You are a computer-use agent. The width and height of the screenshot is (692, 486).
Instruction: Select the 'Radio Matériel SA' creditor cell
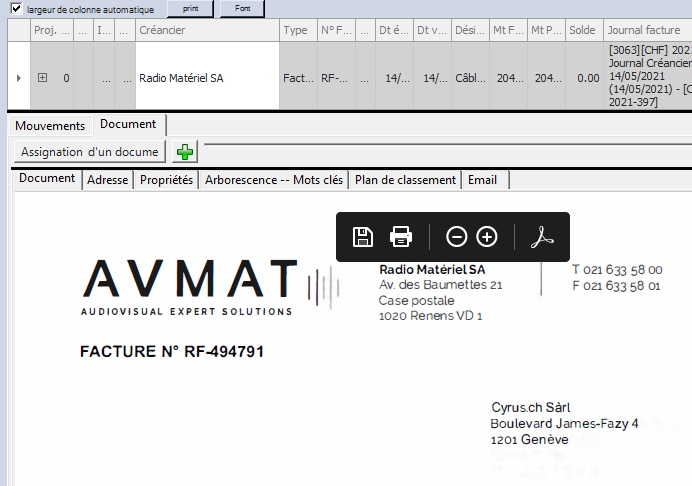207,76
